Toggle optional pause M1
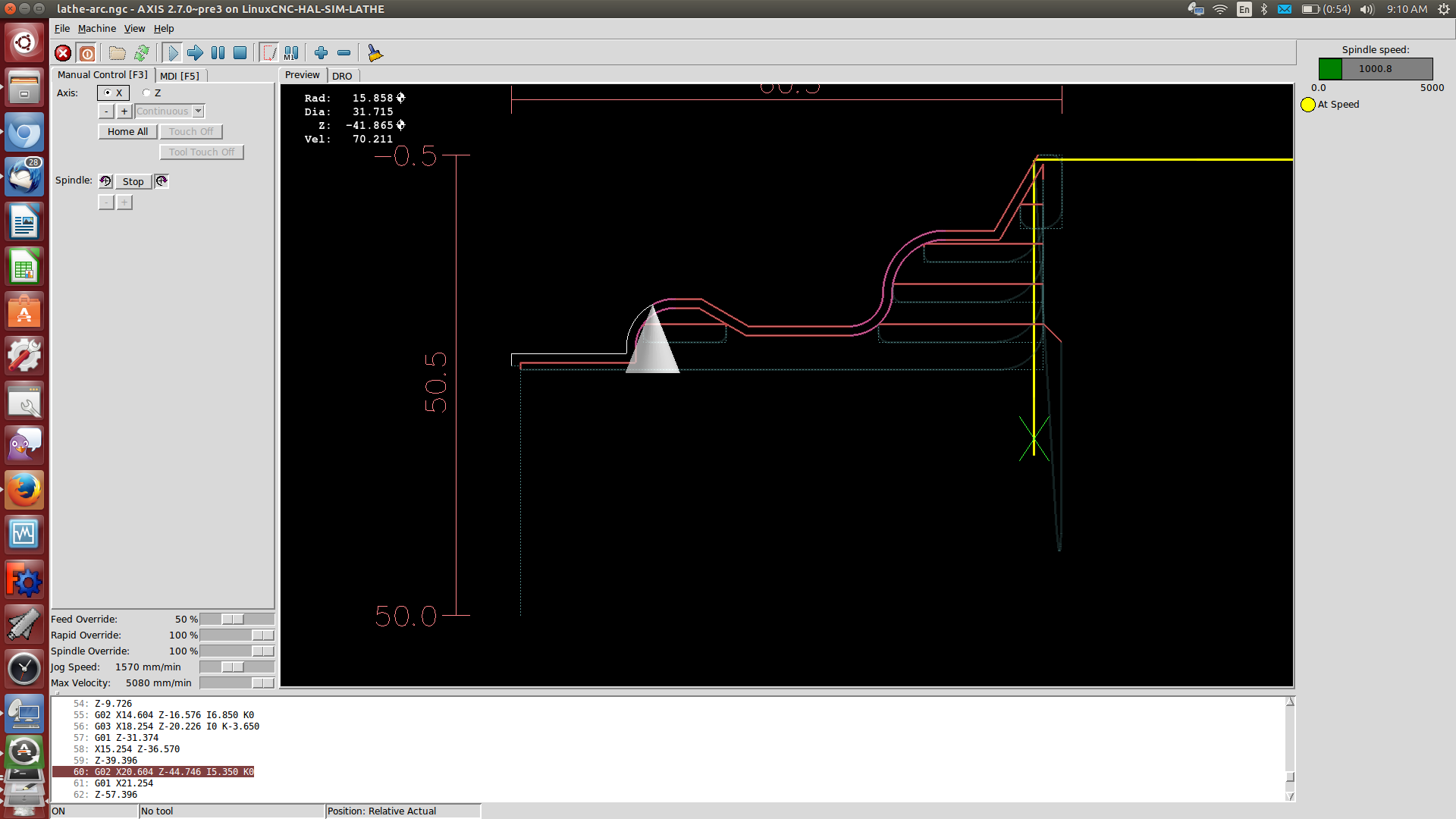The width and height of the screenshot is (1456, 819). click(x=291, y=53)
